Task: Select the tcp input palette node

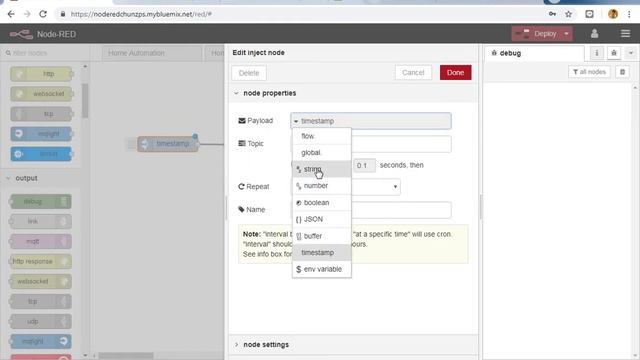Action: [41, 114]
